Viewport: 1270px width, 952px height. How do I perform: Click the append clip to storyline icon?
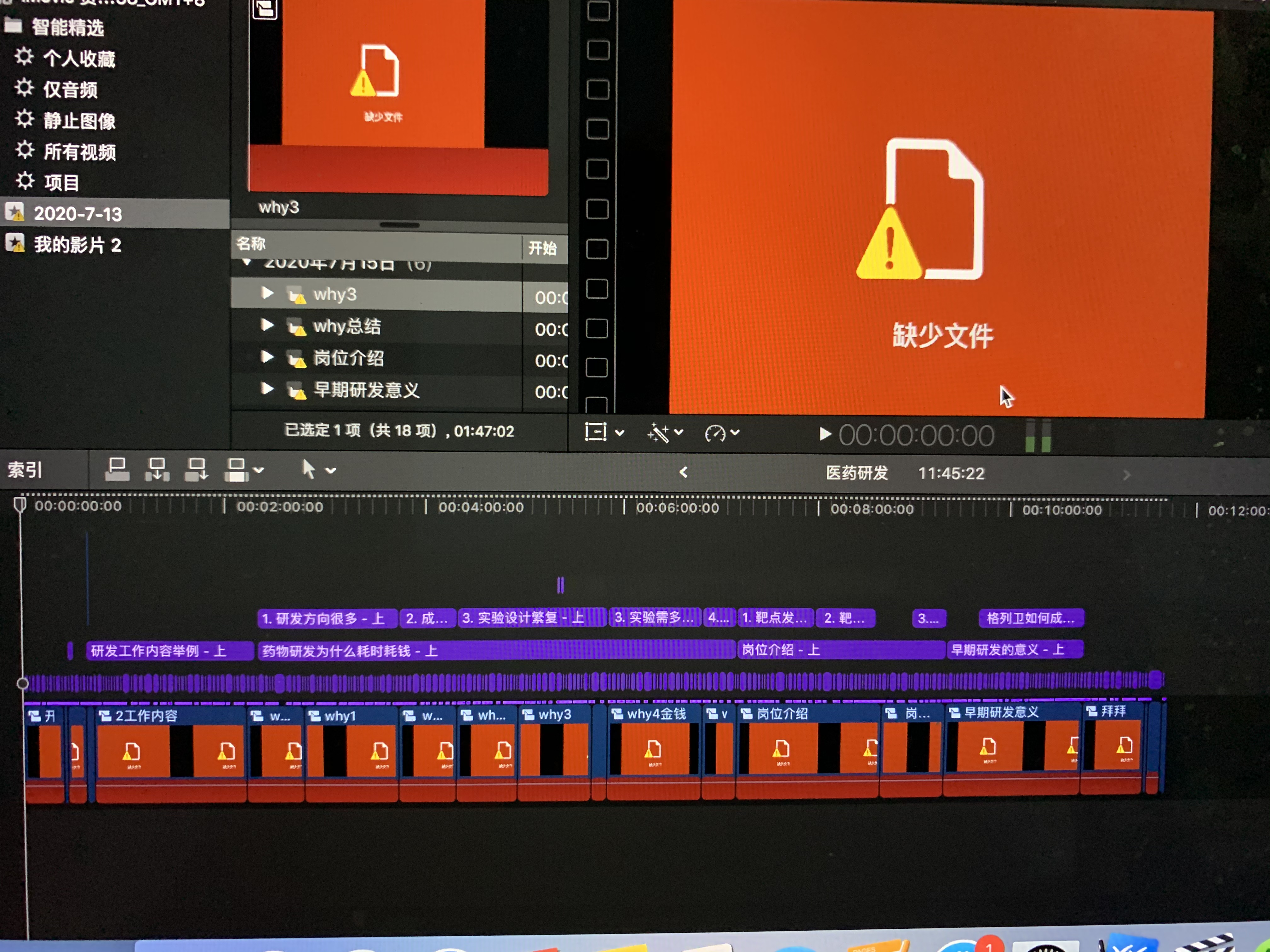tap(196, 469)
